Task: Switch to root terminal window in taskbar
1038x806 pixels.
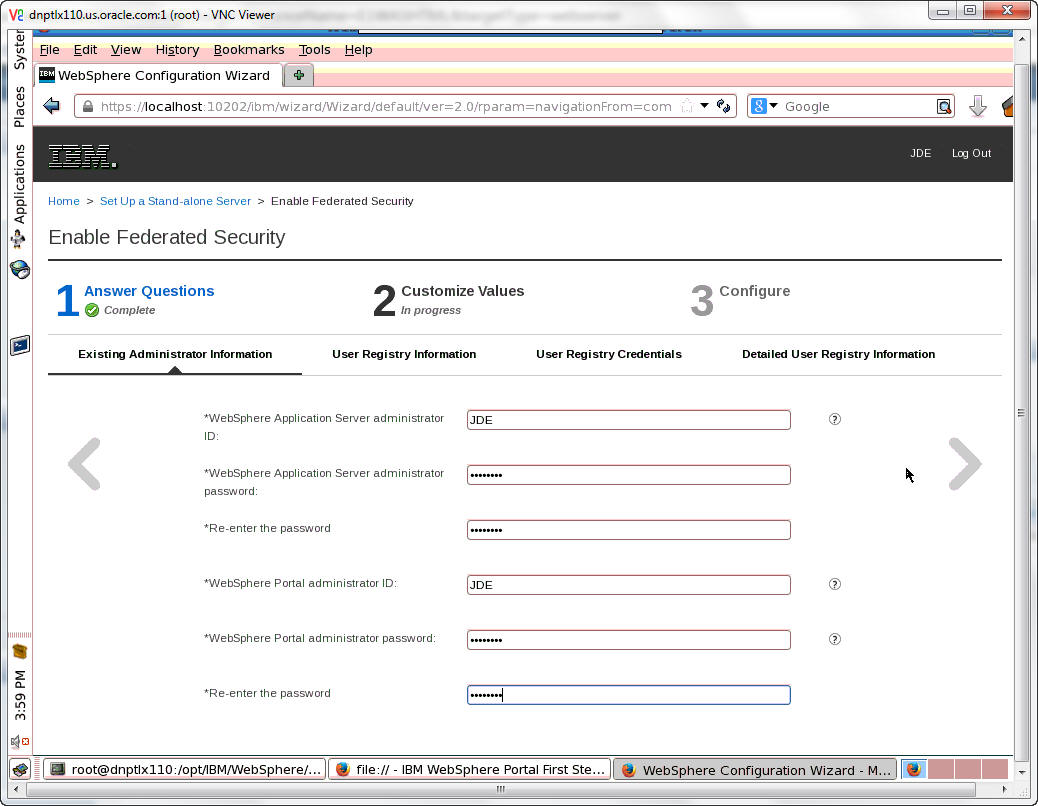Action: point(185,769)
